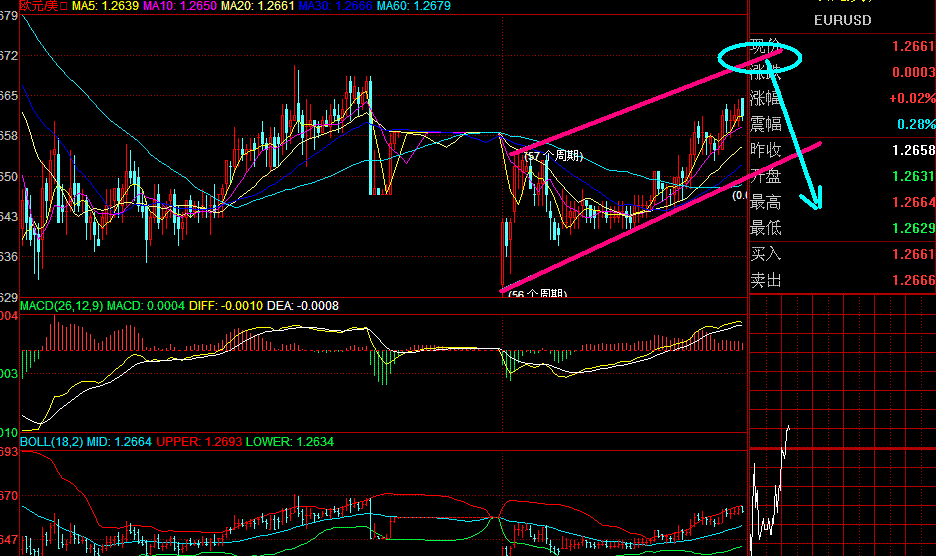Image resolution: width=936 pixels, height=556 pixels.
Task: Click the (56 个周期) period label
Action: pyautogui.click(x=537, y=293)
